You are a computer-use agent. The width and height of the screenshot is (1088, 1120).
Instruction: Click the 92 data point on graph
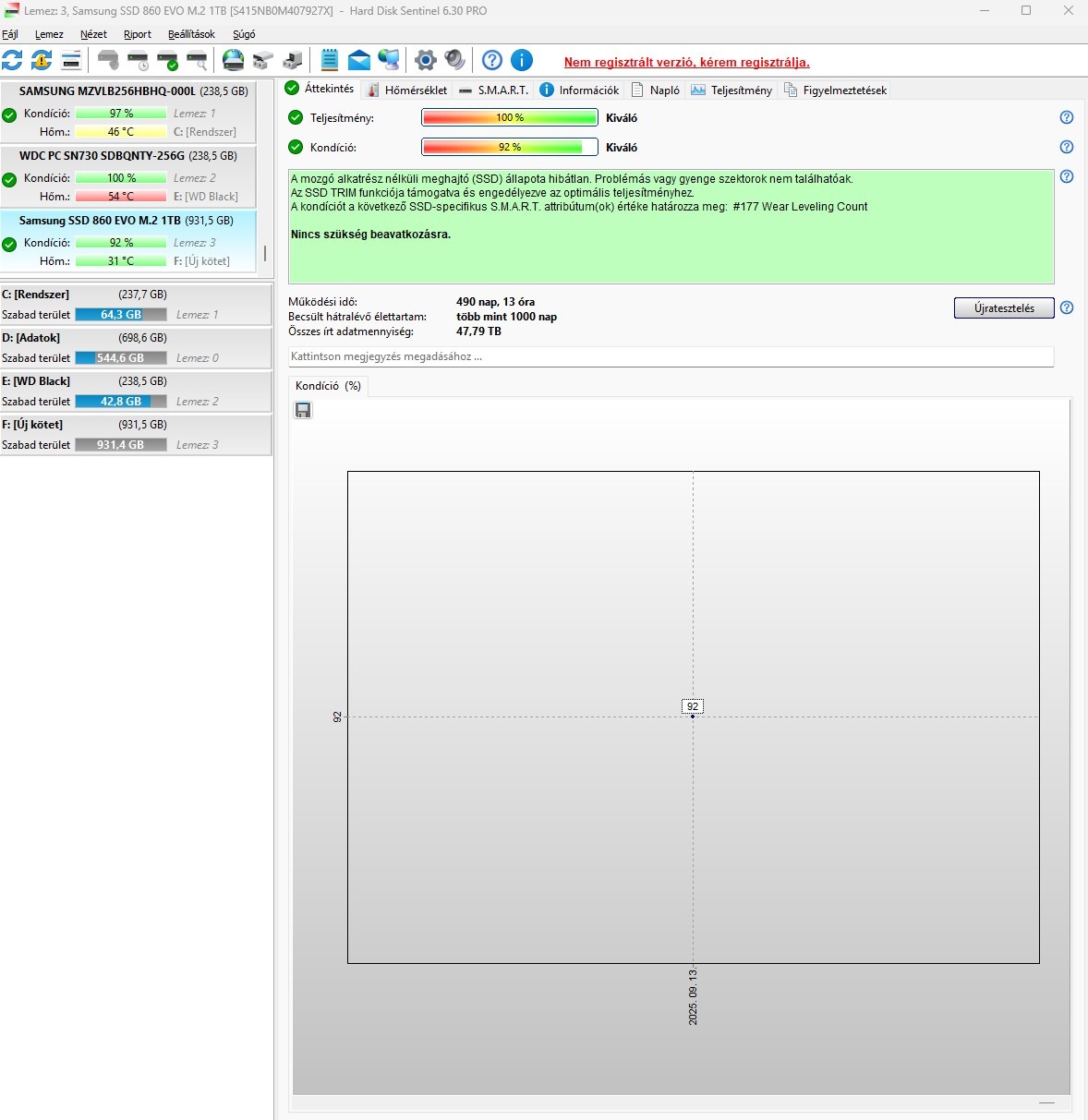693,716
